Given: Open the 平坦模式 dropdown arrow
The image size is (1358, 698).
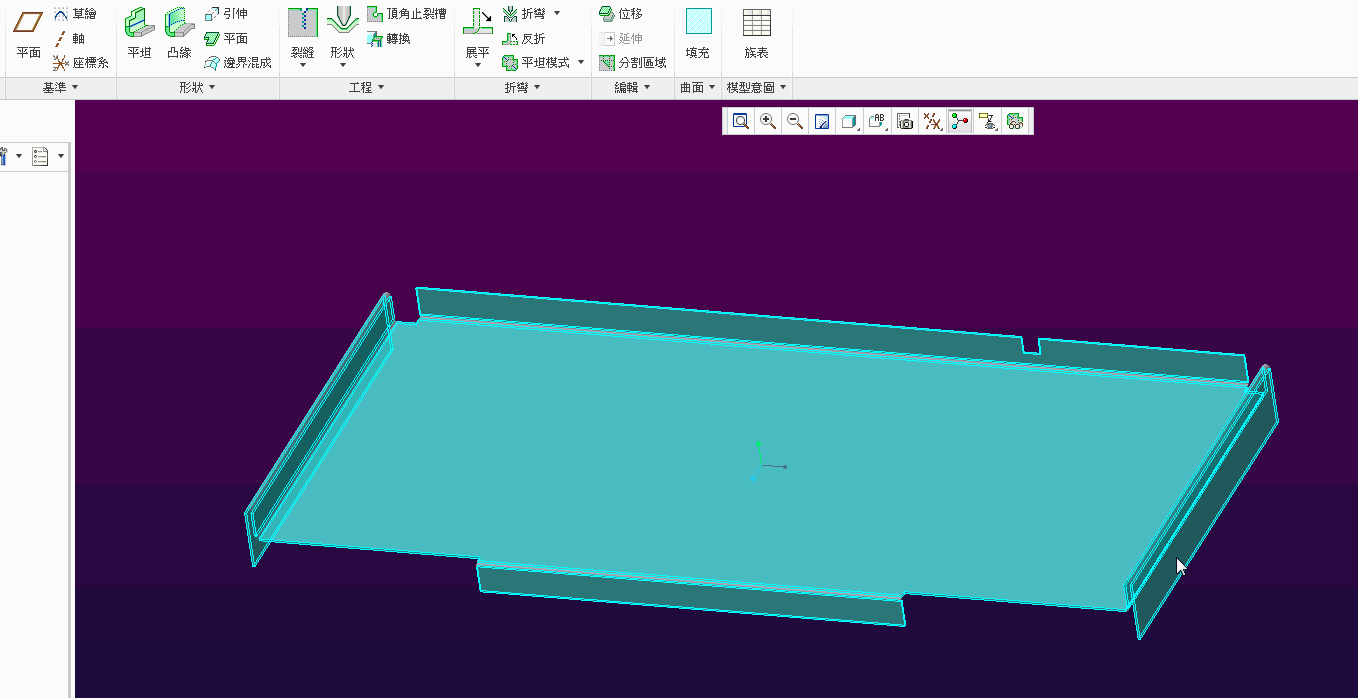Looking at the screenshot, I should pyautogui.click(x=581, y=62).
